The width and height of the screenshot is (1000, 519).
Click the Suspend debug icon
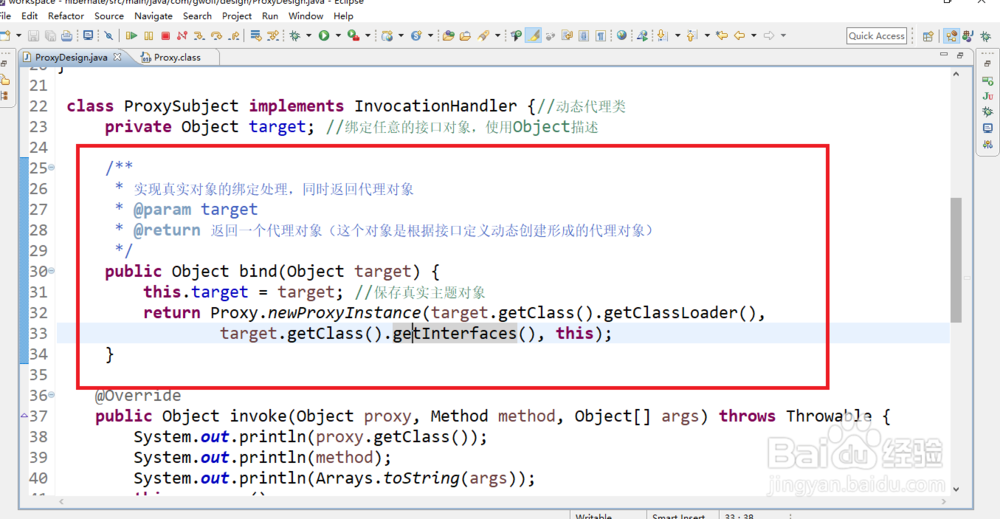click(x=148, y=36)
